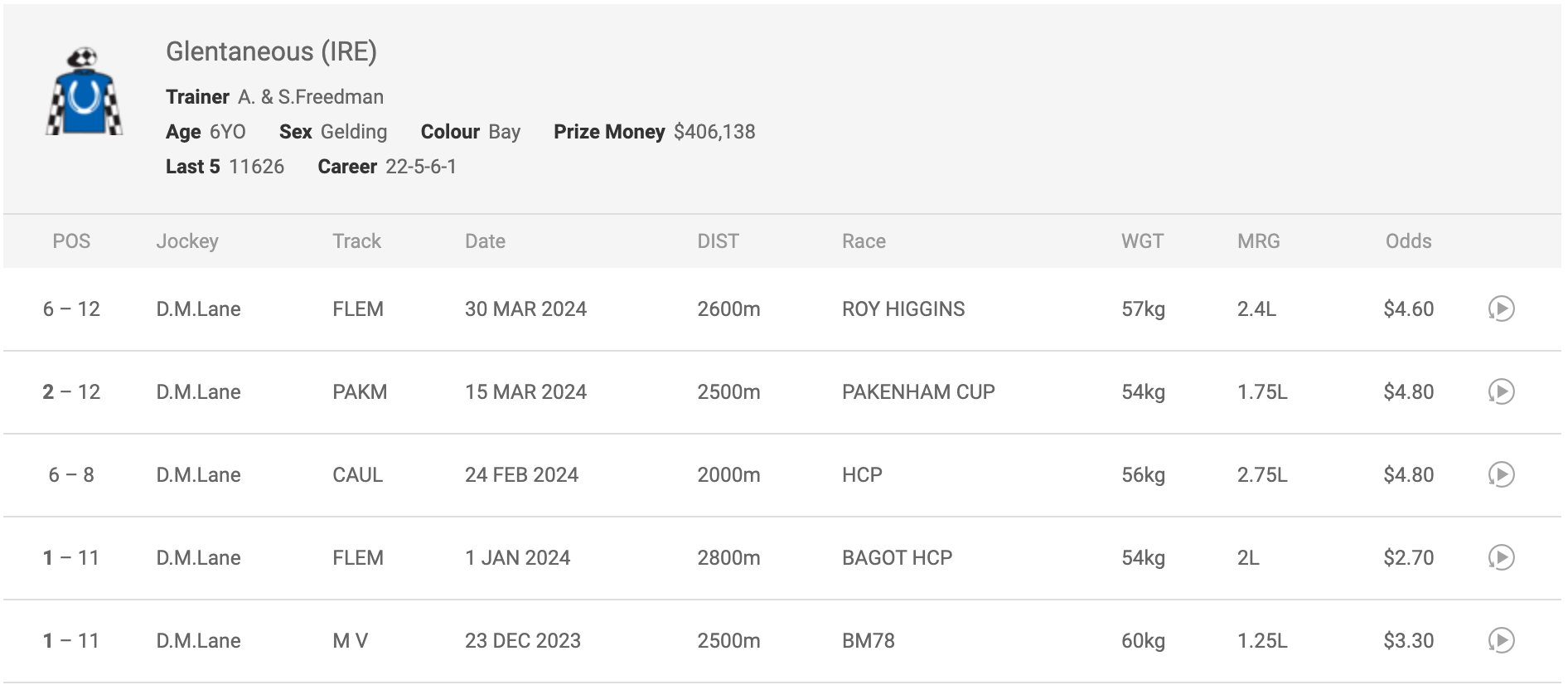Image resolution: width=1568 pixels, height=685 pixels.
Task: Play Bagot HCP race replay
Action: (1501, 557)
